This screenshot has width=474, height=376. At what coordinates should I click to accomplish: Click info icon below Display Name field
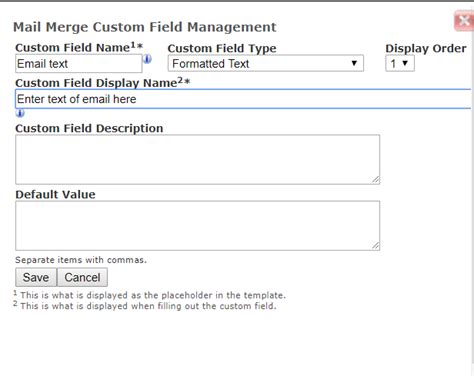coord(20,113)
